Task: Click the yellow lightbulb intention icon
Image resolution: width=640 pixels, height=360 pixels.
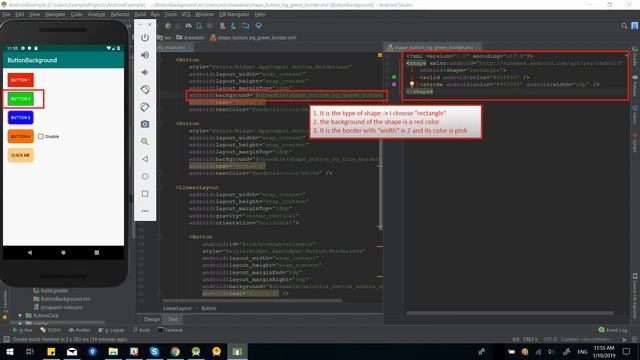Action: click(x=412, y=84)
